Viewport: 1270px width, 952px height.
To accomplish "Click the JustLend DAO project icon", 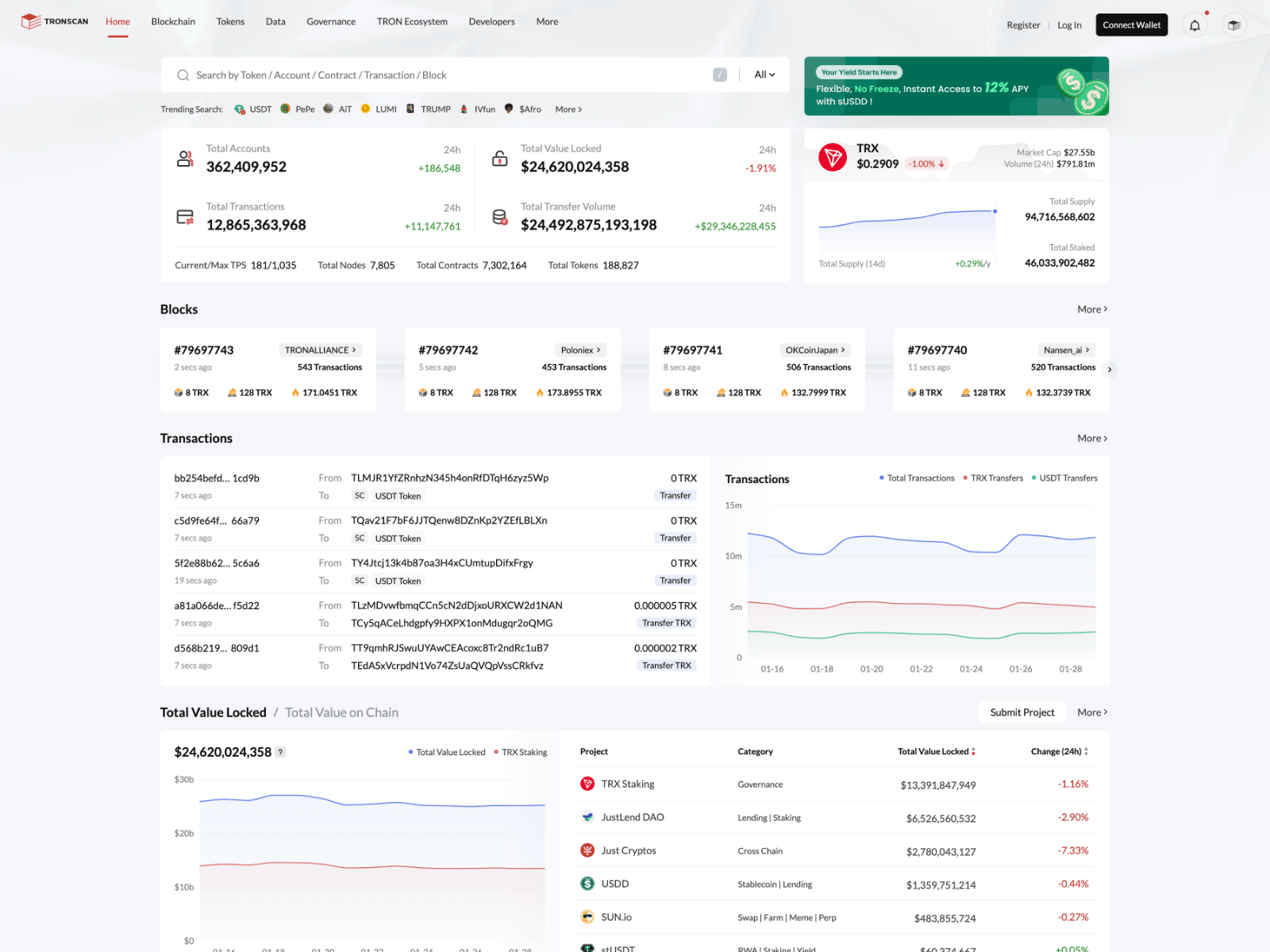I will point(587,817).
